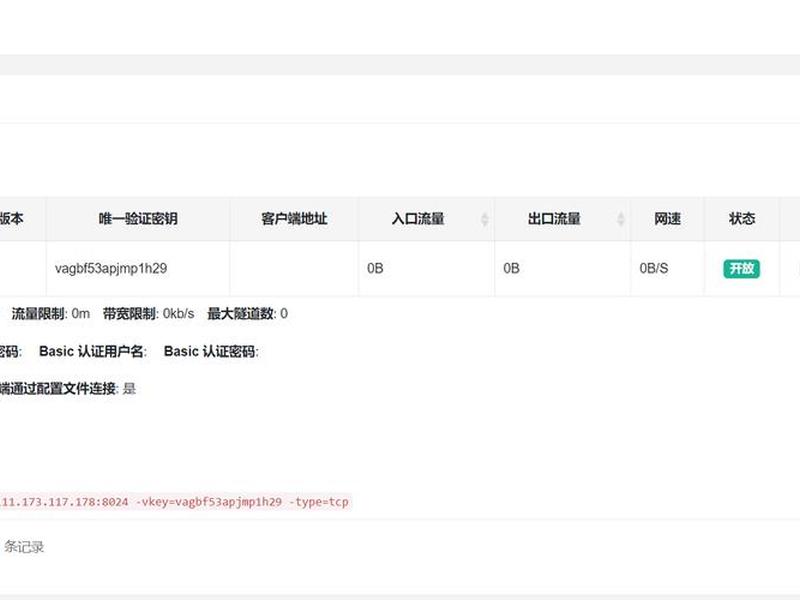Viewport: 800px width, 600px height.
Task: Click the 状态 column header
Action: [x=742, y=219]
